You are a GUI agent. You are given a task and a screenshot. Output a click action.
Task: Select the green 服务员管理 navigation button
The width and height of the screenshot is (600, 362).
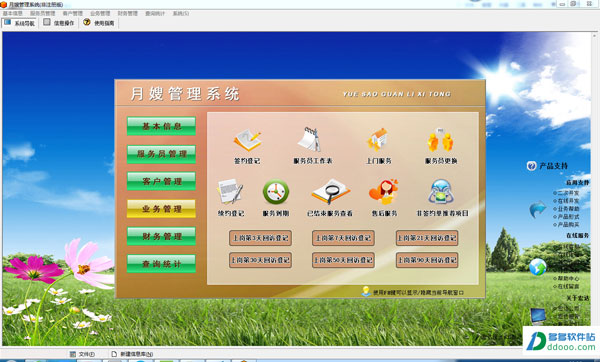click(x=161, y=154)
